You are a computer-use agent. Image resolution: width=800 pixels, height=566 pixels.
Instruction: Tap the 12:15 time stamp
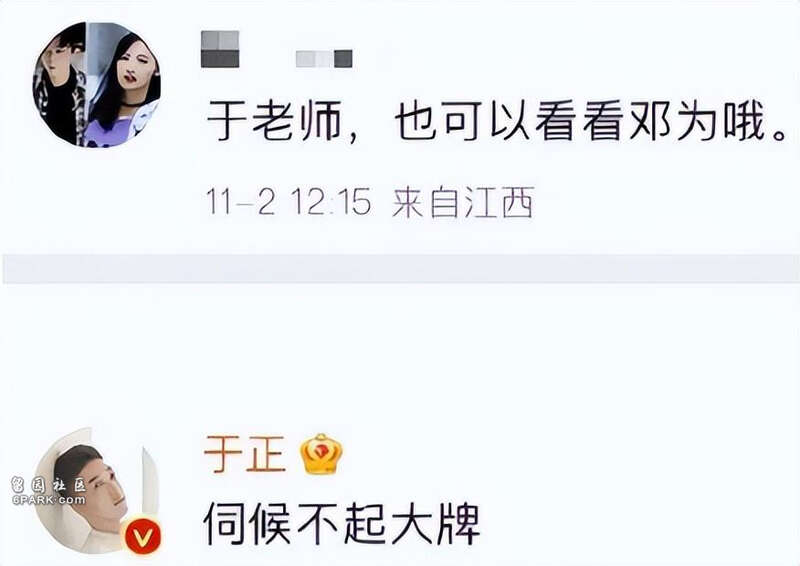pos(331,202)
